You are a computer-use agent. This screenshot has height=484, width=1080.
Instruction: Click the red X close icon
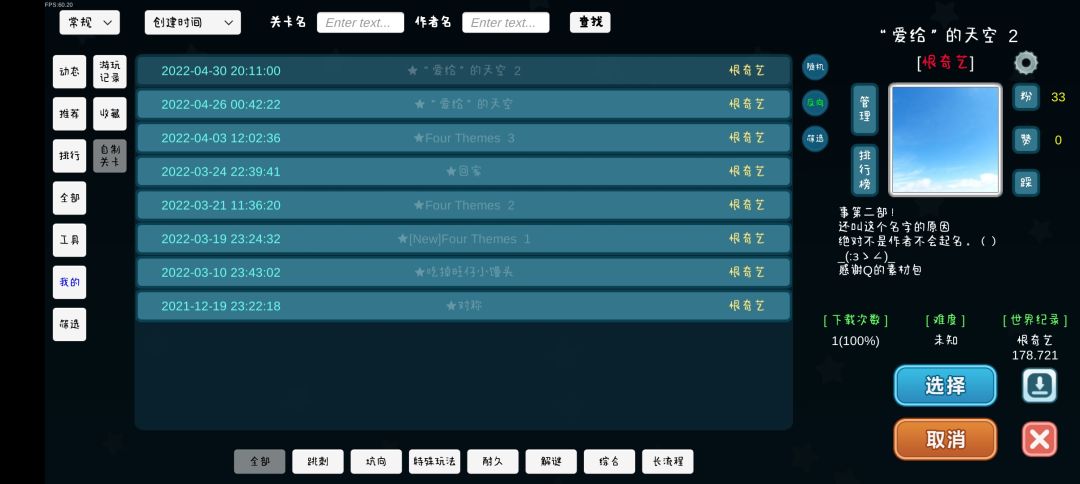pyautogui.click(x=1039, y=439)
